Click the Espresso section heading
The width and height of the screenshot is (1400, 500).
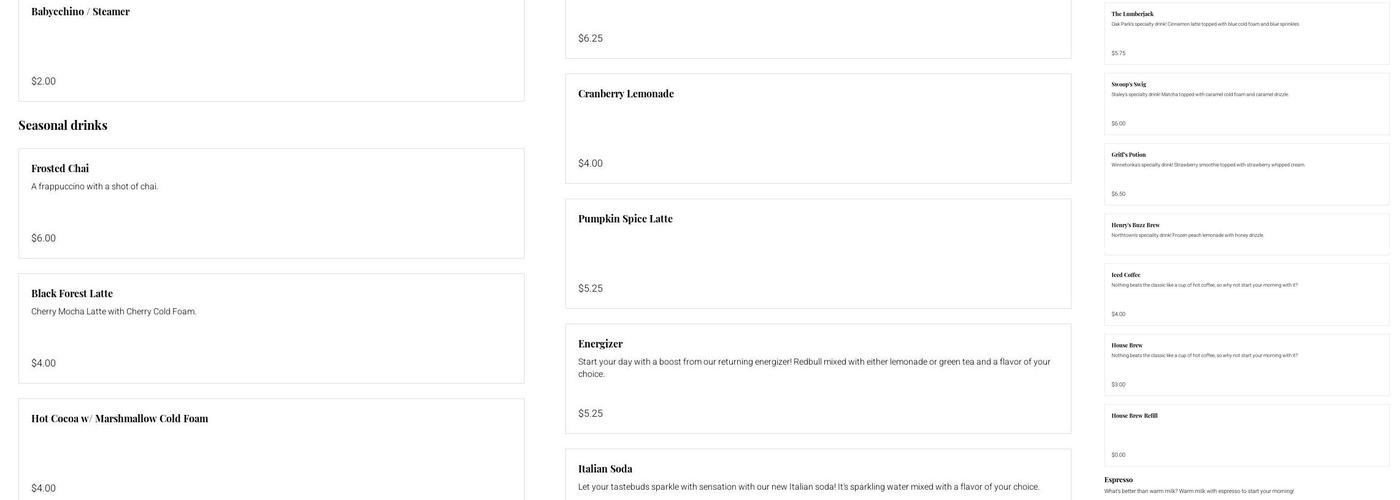[x=1119, y=480]
